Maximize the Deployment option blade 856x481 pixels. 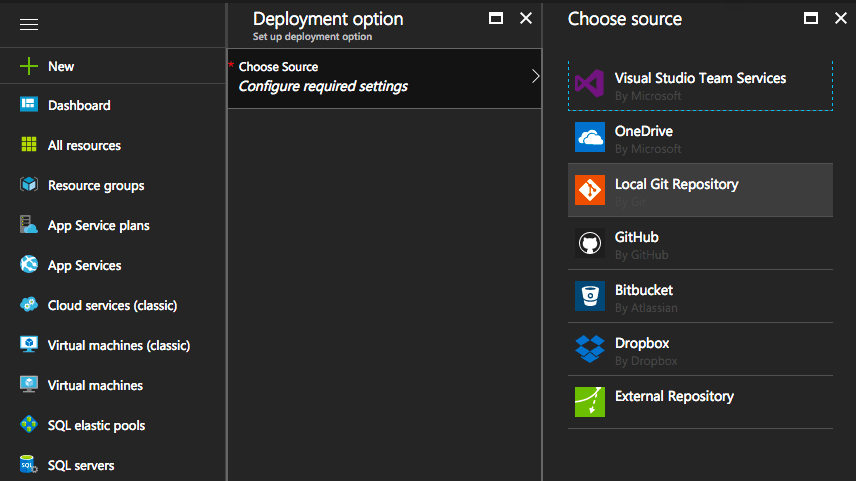pyautogui.click(x=496, y=19)
